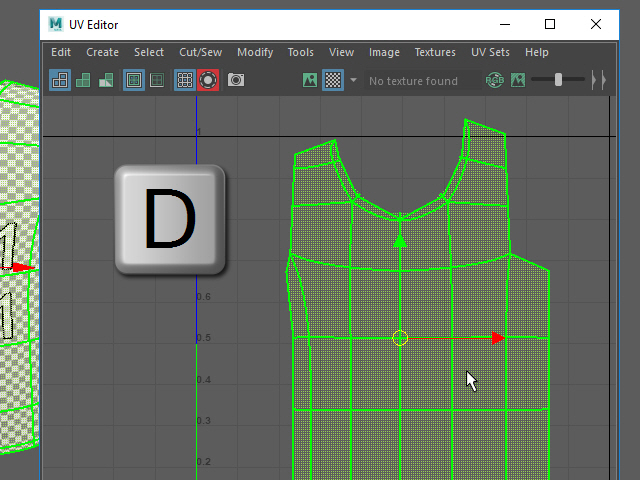Click the image exposure icon beside slider

[518, 80]
